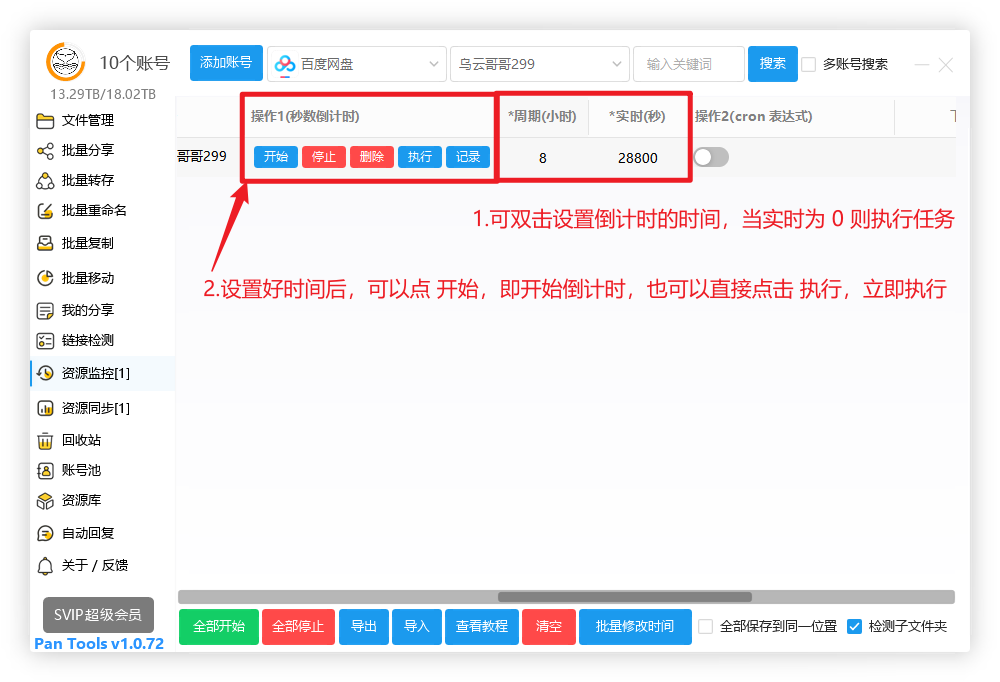Click the 链接检测 checklist icon
This screenshot has height=682, width=1000.
tap(45, 341)
